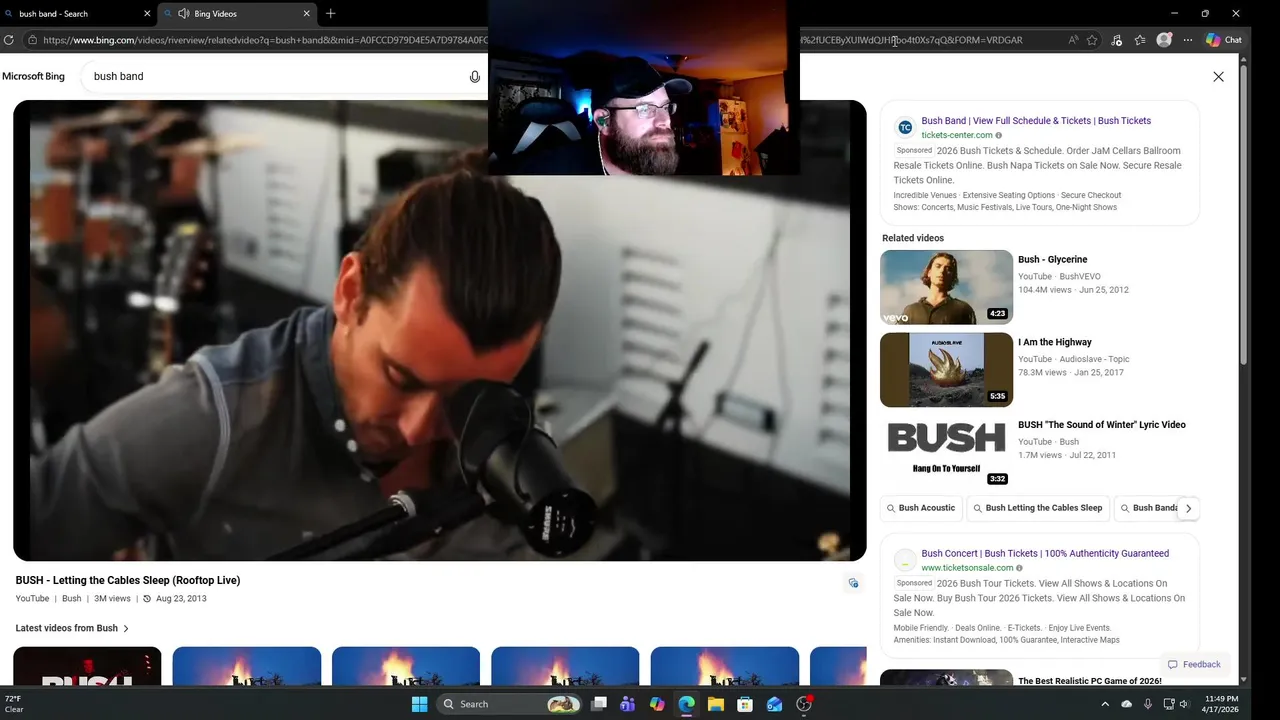Open Microsoft Teams from the taskbar
This screenshot has width=1280, height=720.
[x=628, y=704]
